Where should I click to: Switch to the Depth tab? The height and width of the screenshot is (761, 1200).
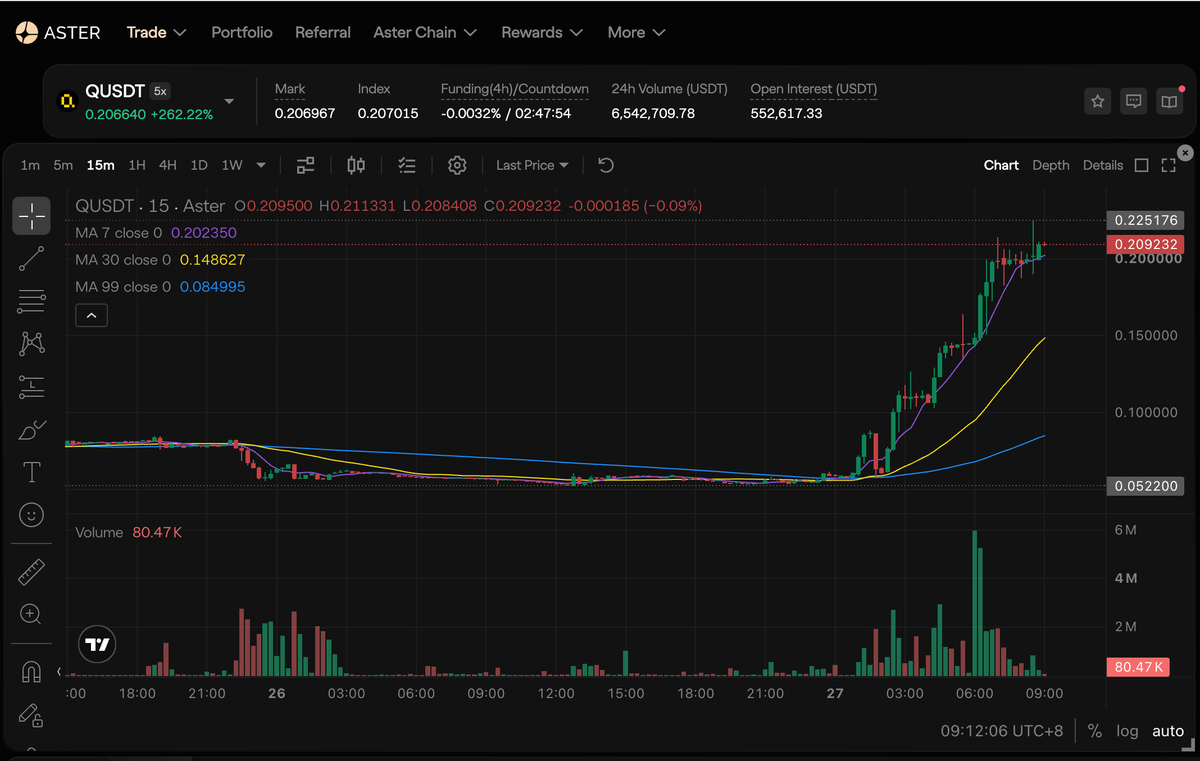(1051, 165)
